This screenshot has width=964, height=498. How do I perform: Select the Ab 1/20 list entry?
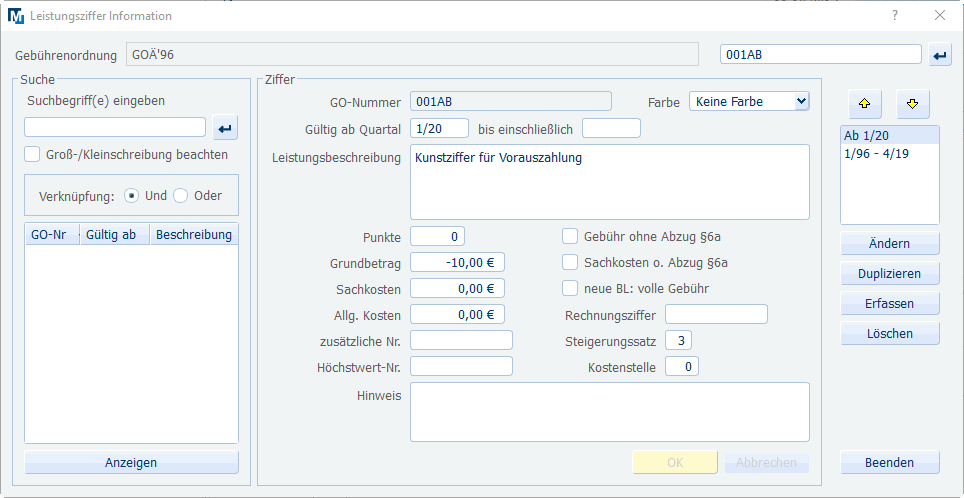click(x=890, y=136)
